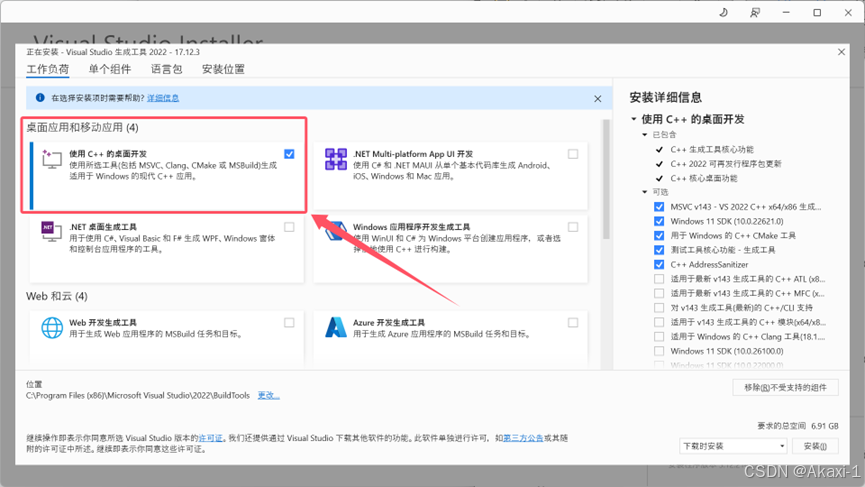Click the 安装(I) button
865x487 pixels.
point(815,446)
